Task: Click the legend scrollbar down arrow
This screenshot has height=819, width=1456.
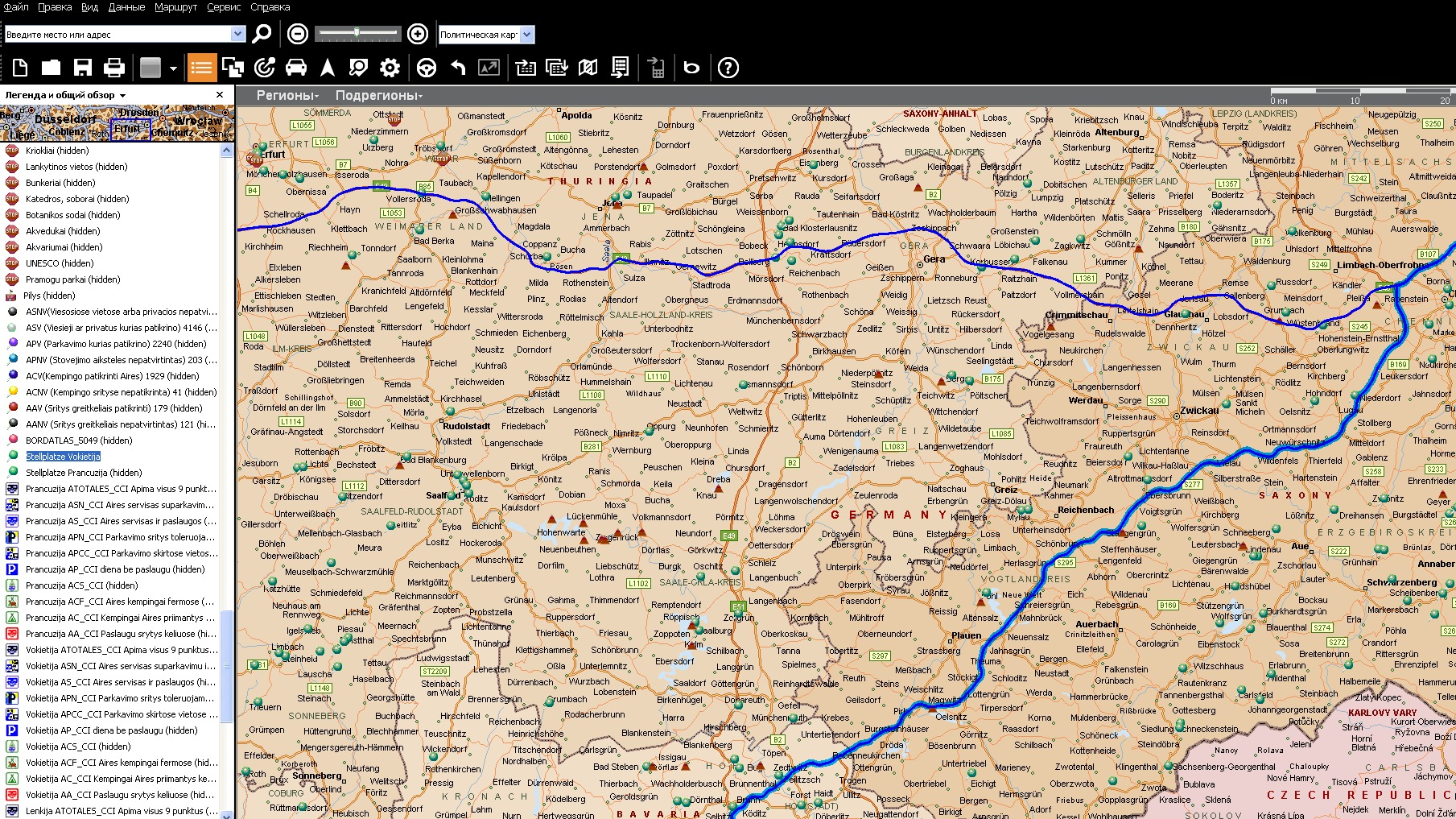Action: click(226, 813)
